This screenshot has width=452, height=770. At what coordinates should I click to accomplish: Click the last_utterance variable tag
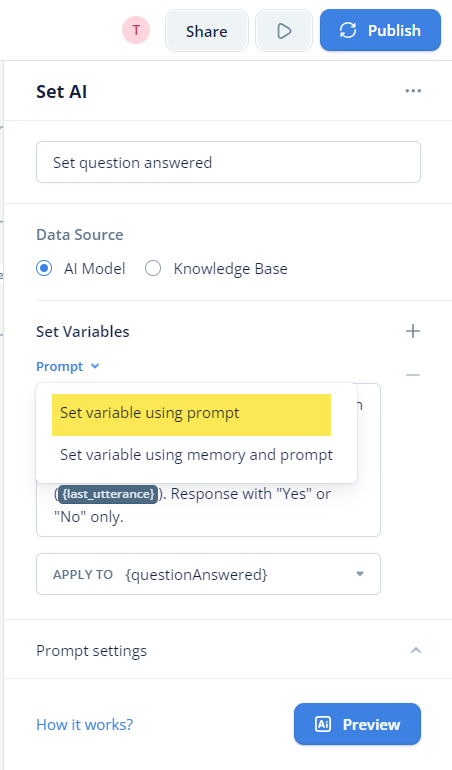pos(109,494)
